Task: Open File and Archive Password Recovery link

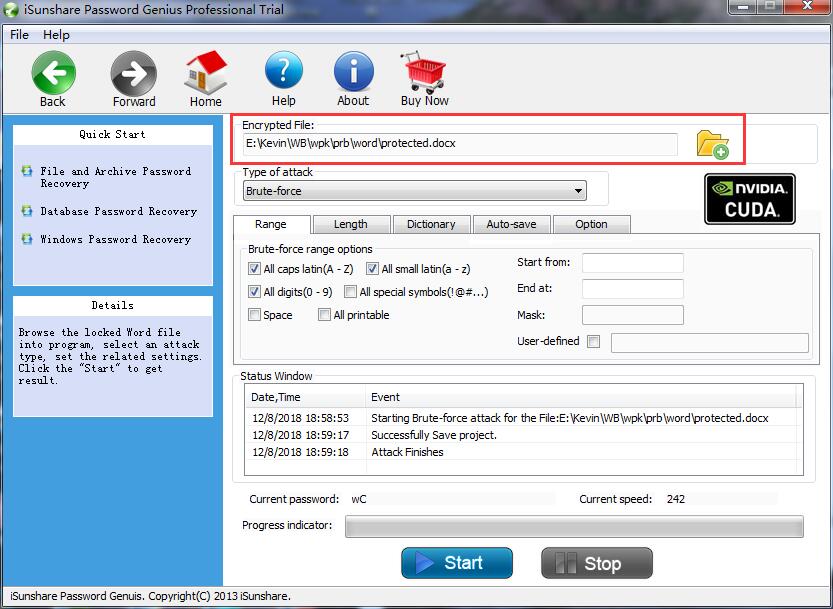Action: 116,177
